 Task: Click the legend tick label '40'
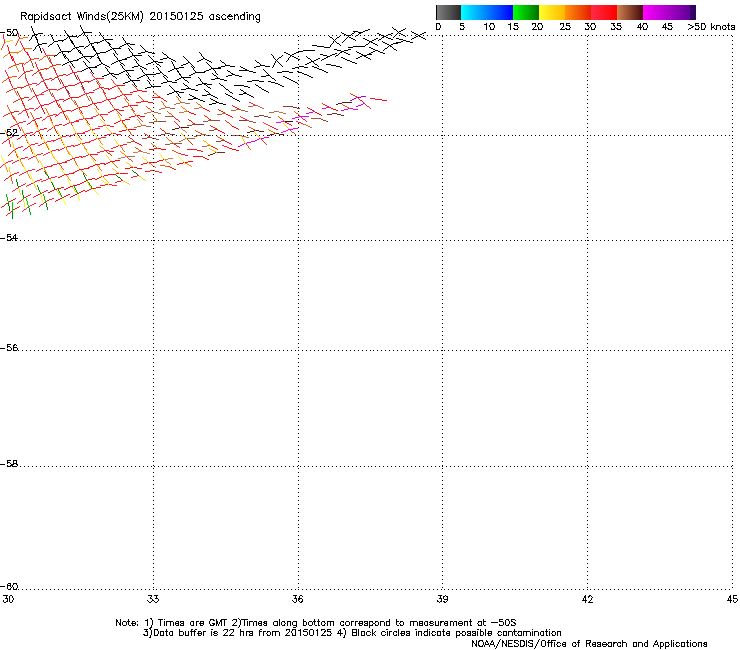(642, 27)
